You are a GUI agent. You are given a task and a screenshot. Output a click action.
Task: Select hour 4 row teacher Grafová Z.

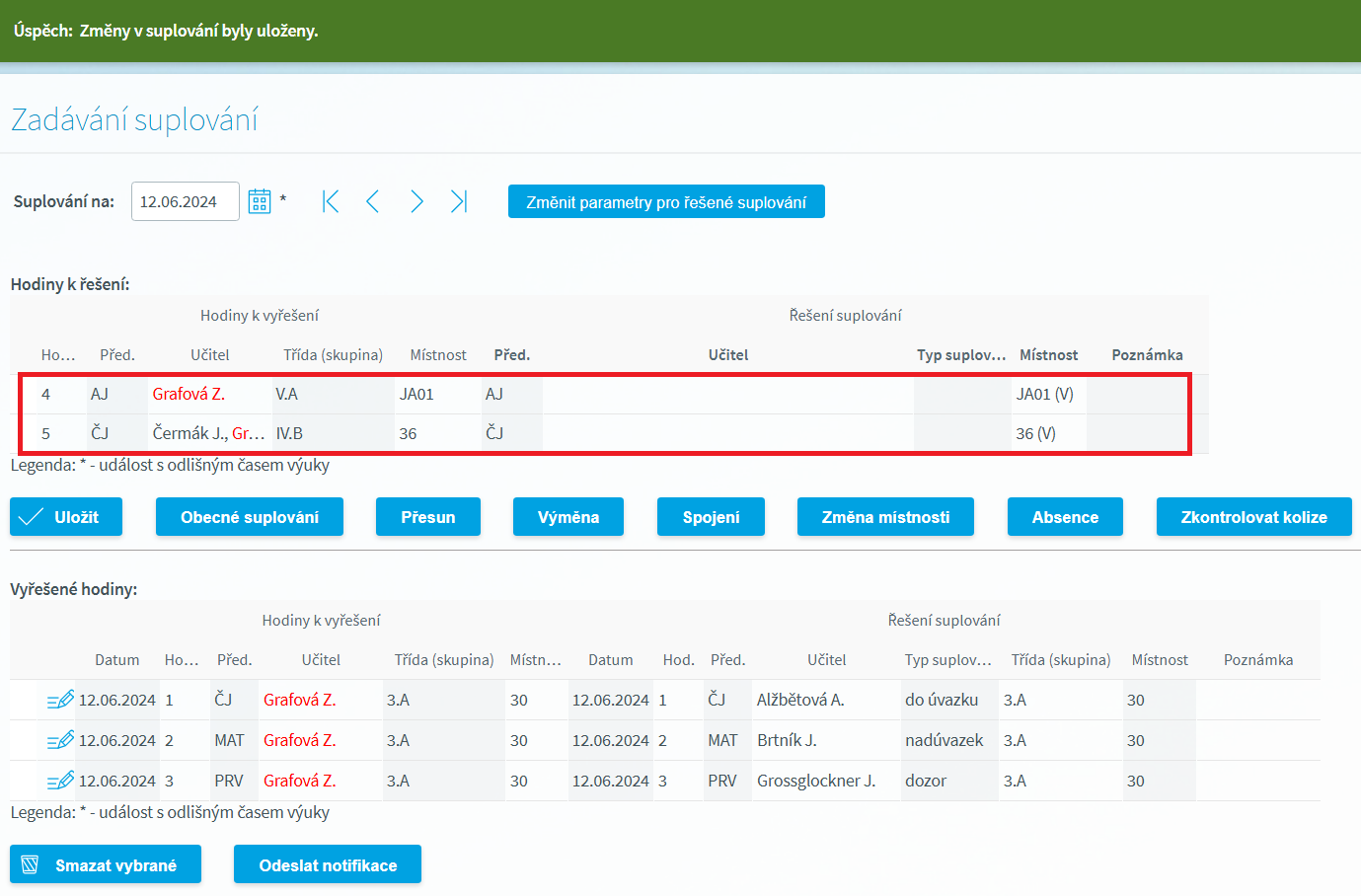point(189,394)
